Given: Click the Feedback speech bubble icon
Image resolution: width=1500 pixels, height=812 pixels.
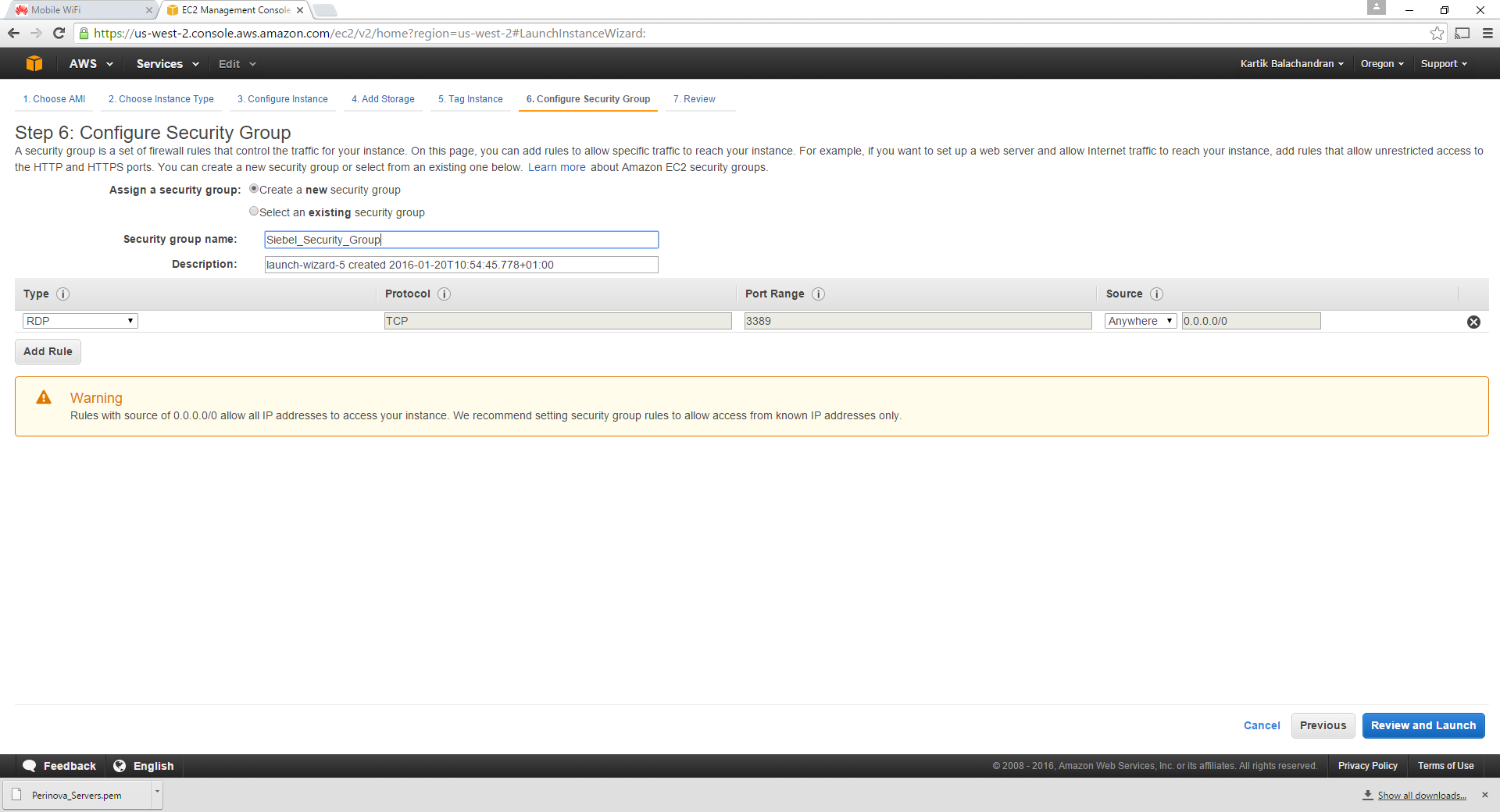Looking at the screenshot, I should click(30, 766).
